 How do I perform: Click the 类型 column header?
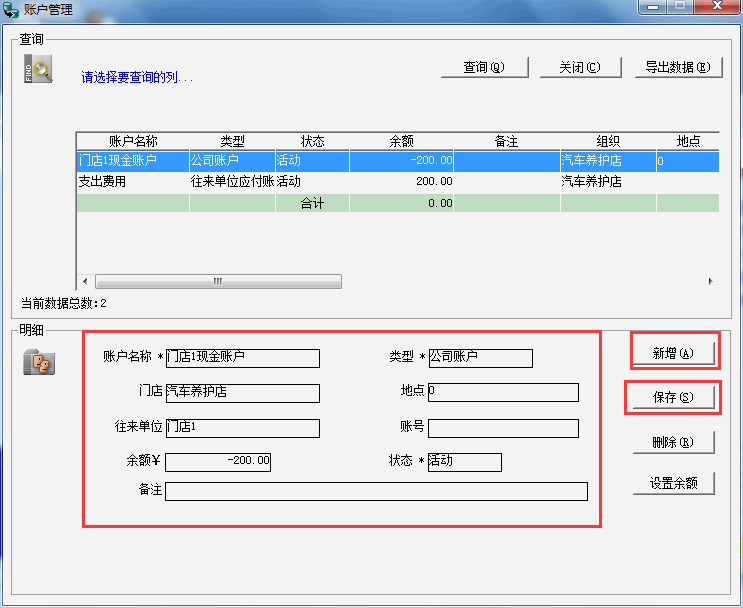pyautogui.click(x=232, y=141)
